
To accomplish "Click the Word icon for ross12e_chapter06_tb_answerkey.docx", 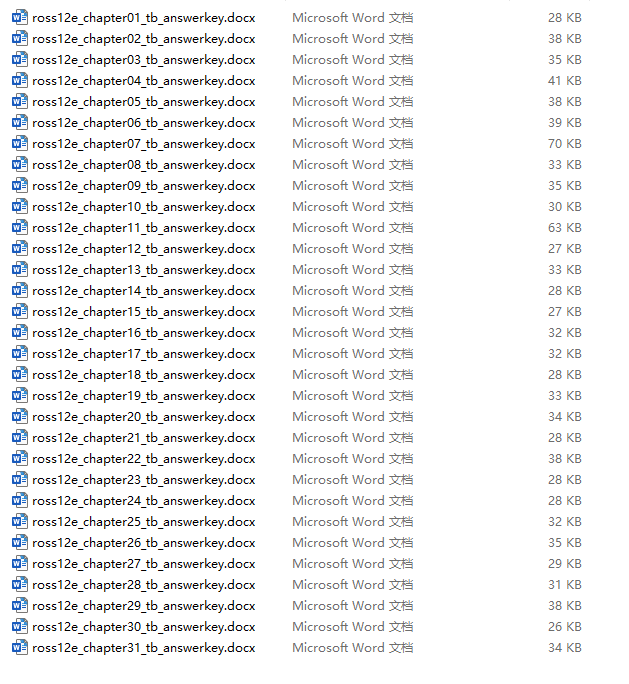I will coord(20,123).
